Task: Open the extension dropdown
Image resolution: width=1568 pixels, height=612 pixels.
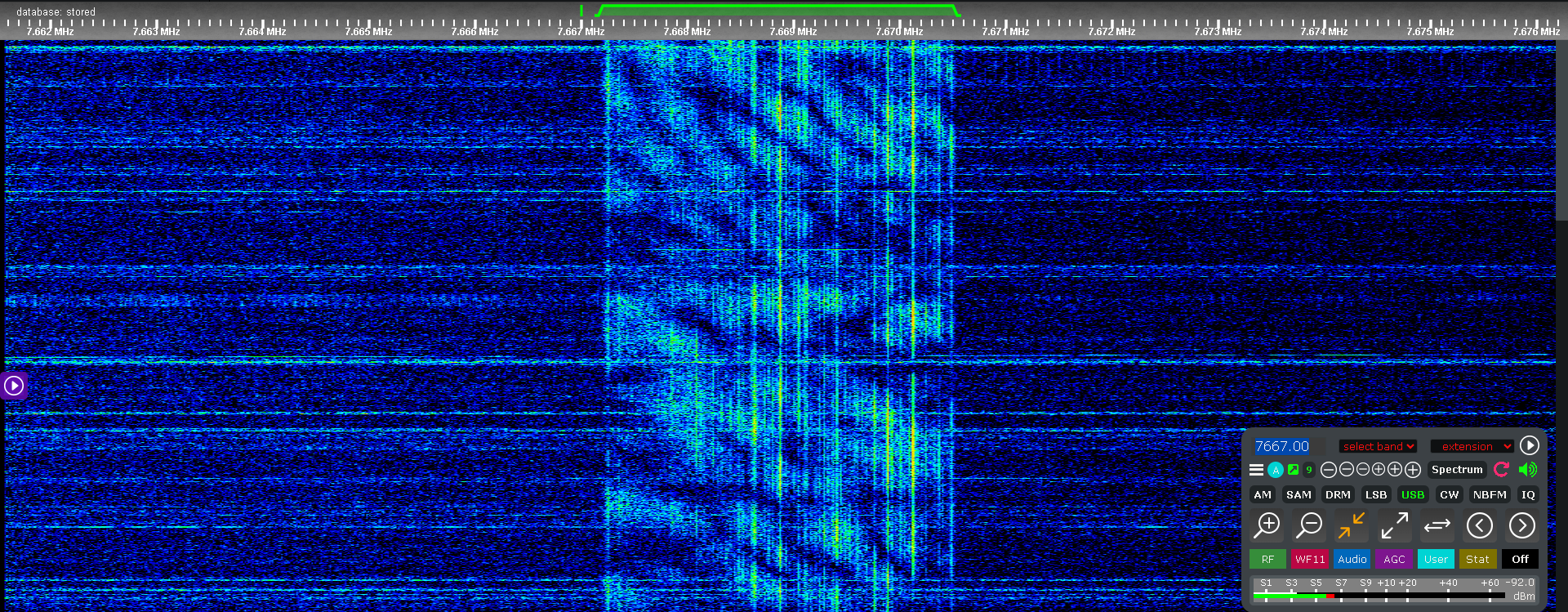Action: [1472, 446]
